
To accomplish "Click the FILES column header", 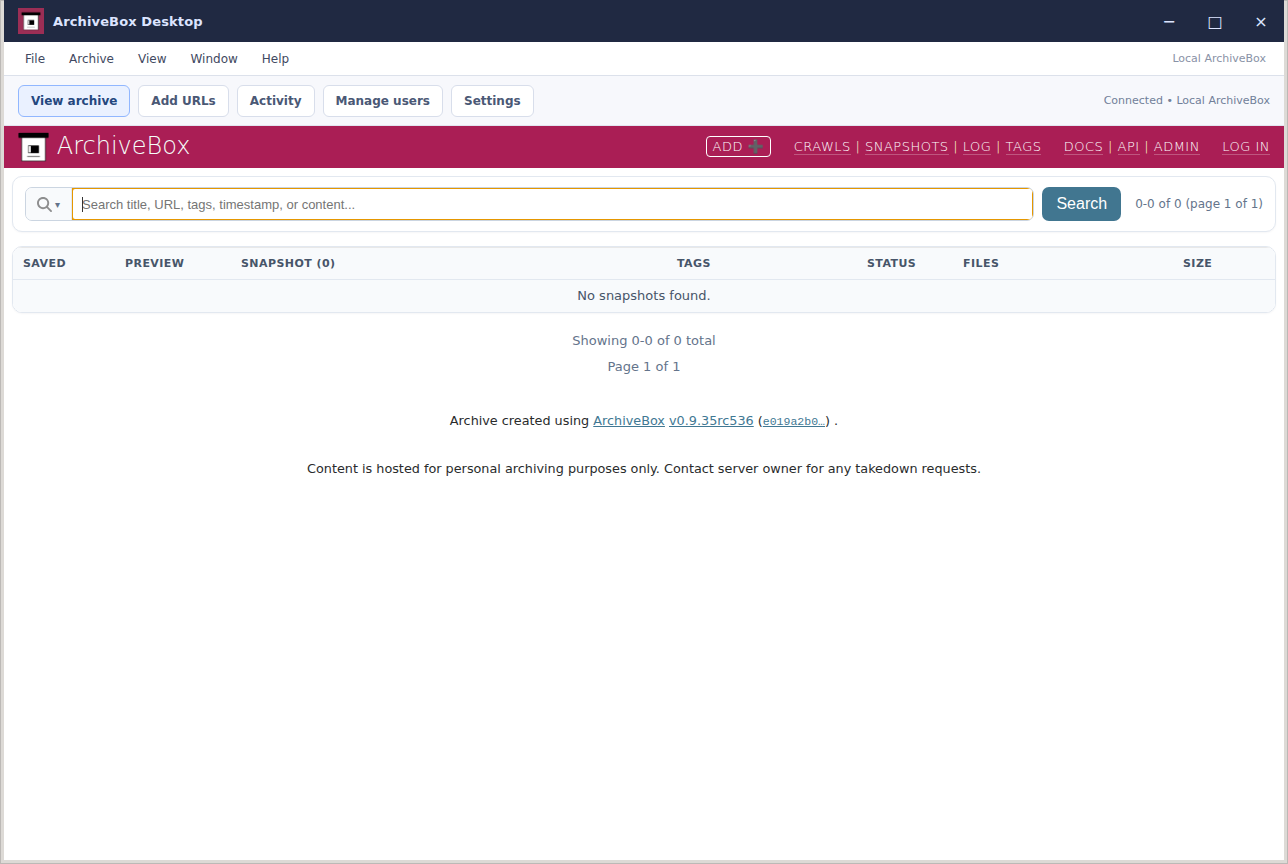I will click(x=981, y=263).
